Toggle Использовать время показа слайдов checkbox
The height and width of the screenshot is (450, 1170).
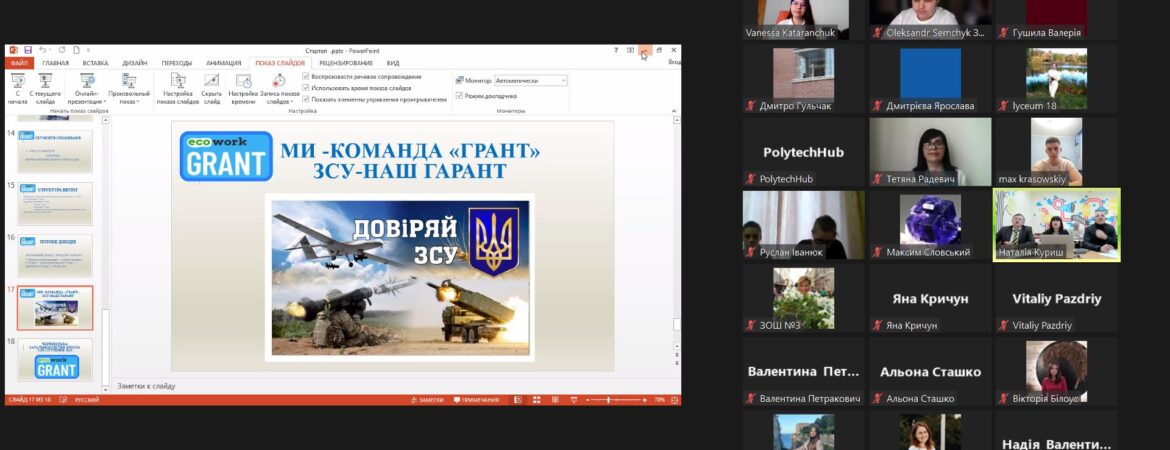tap(306, 87)
